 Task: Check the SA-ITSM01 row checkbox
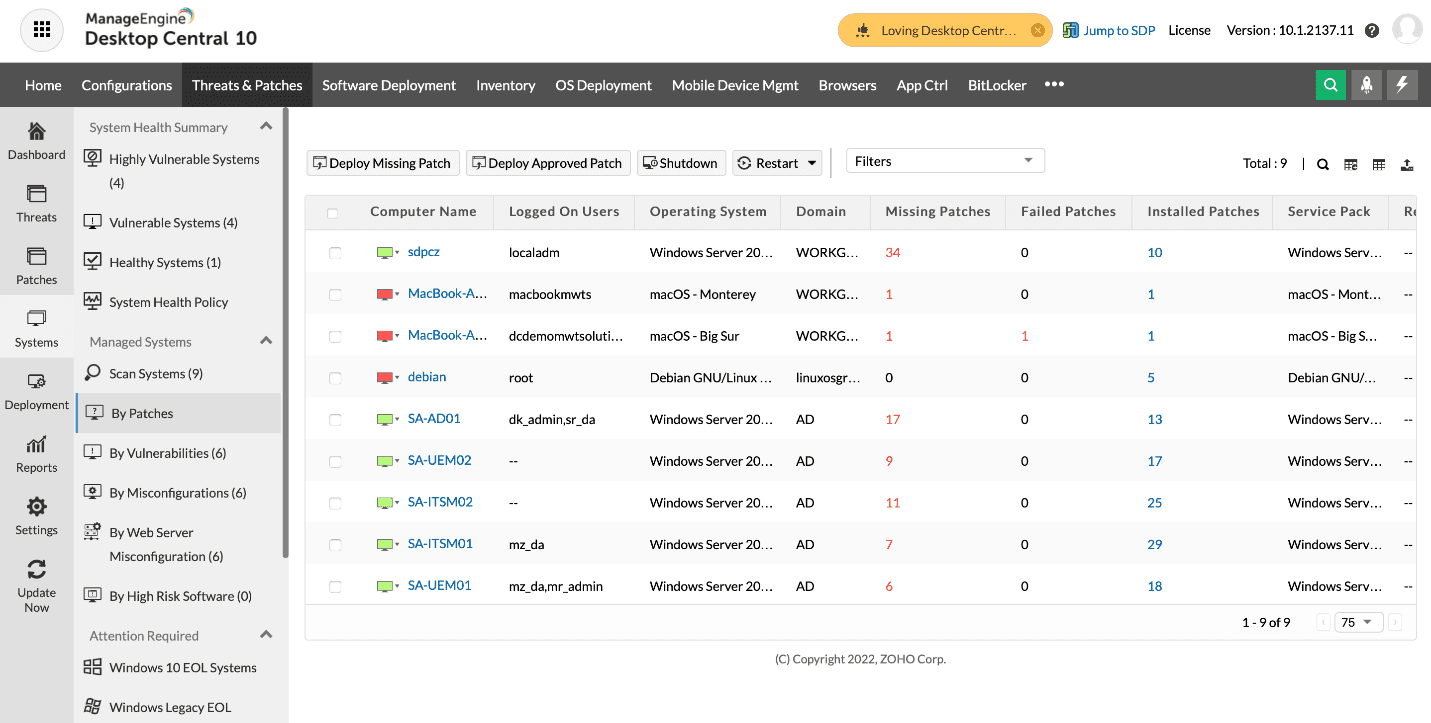click(335, 545)
